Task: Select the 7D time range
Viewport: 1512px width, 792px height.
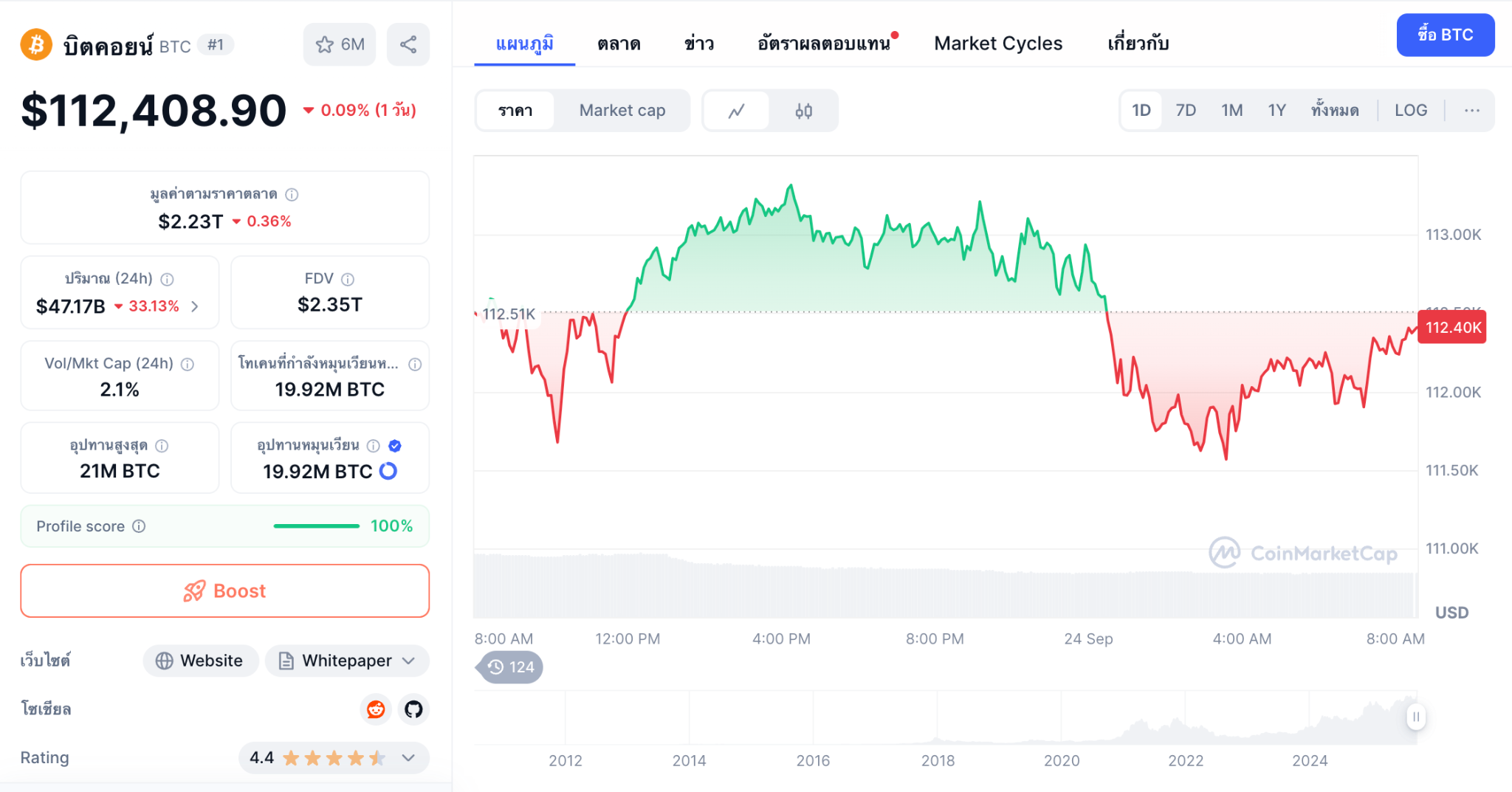Action: [x=1186, y=111]
